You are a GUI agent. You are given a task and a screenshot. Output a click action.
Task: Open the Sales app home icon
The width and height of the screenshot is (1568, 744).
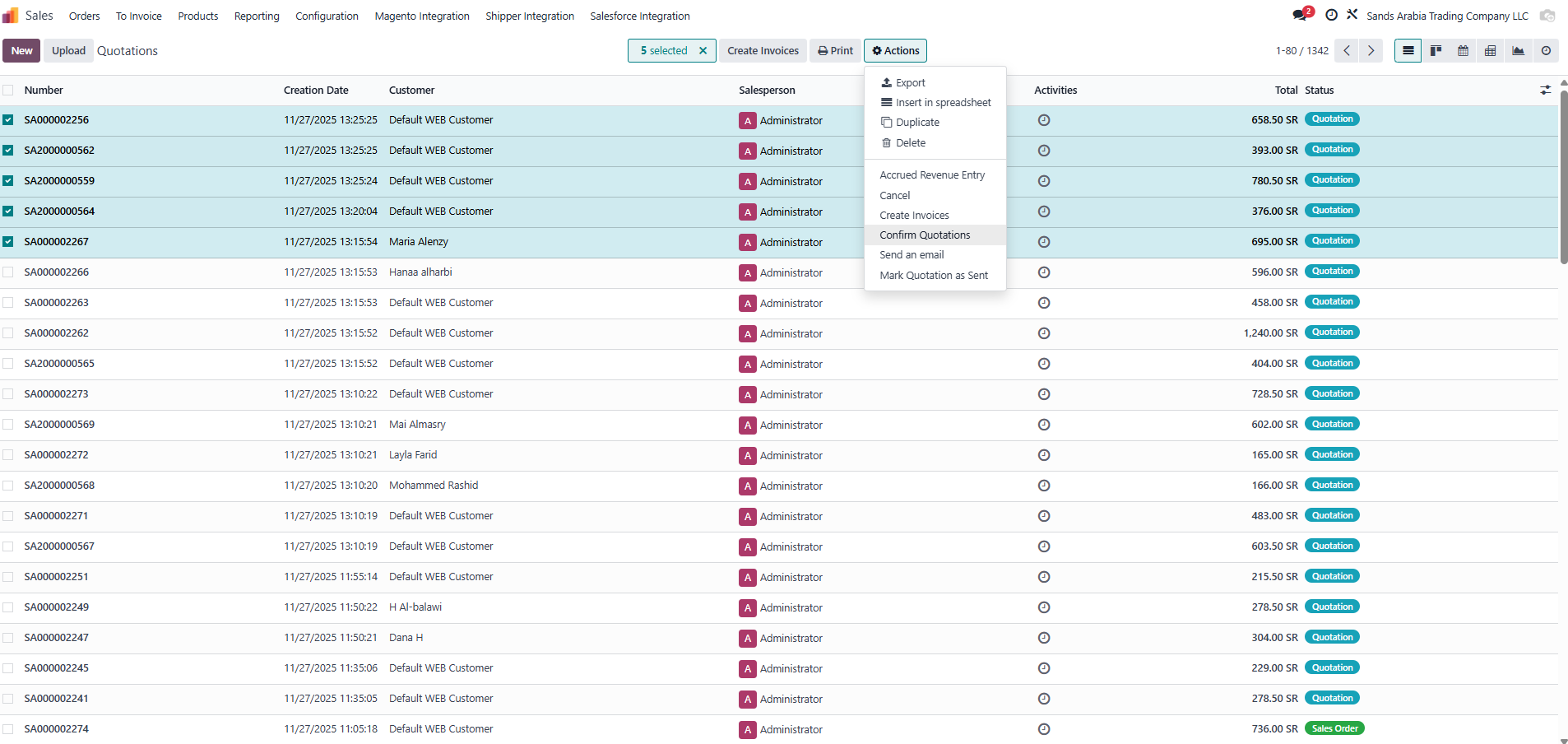pos(11,16)
